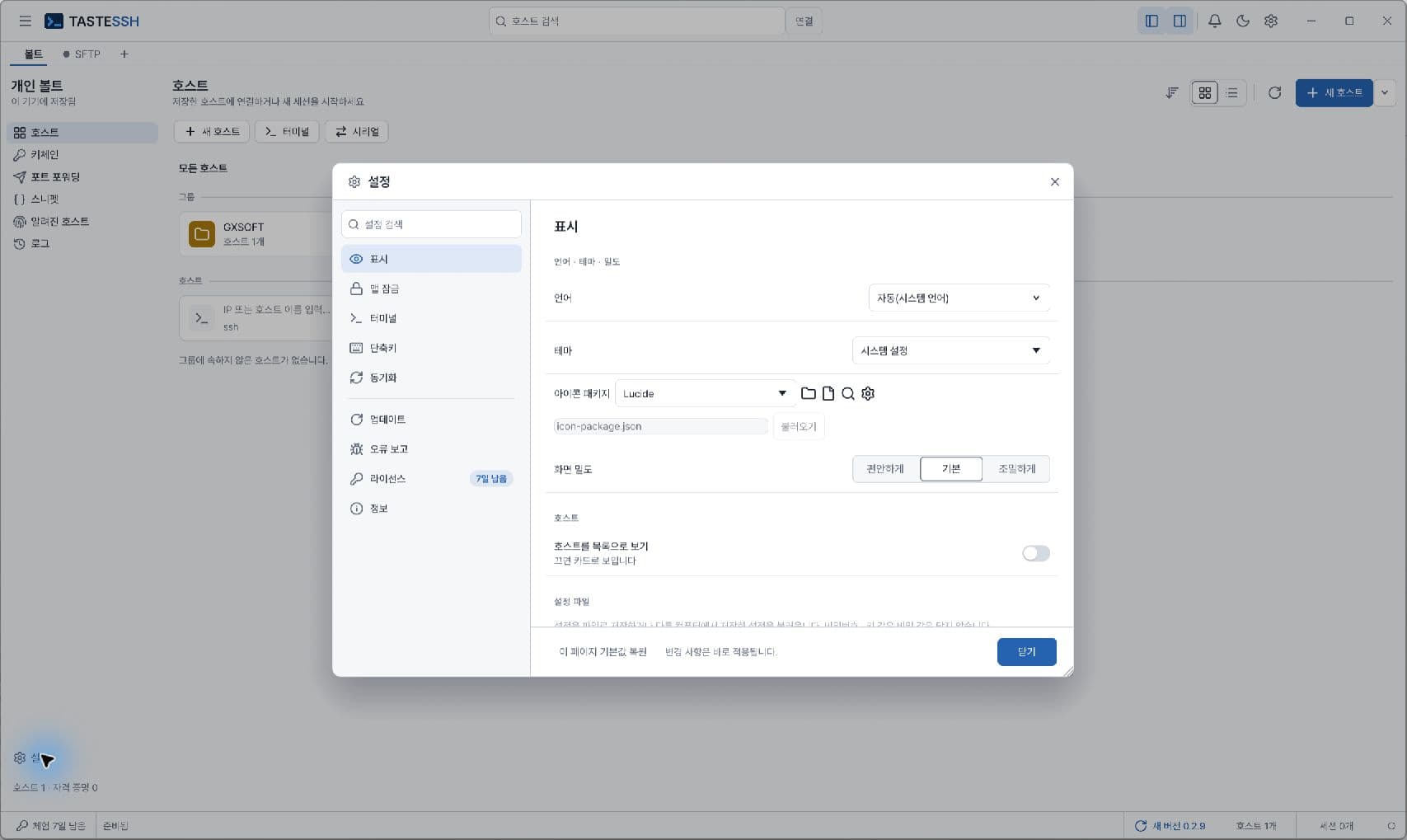Click the magnifier icon next to the icon package
1407x840 pixels.
847,393
